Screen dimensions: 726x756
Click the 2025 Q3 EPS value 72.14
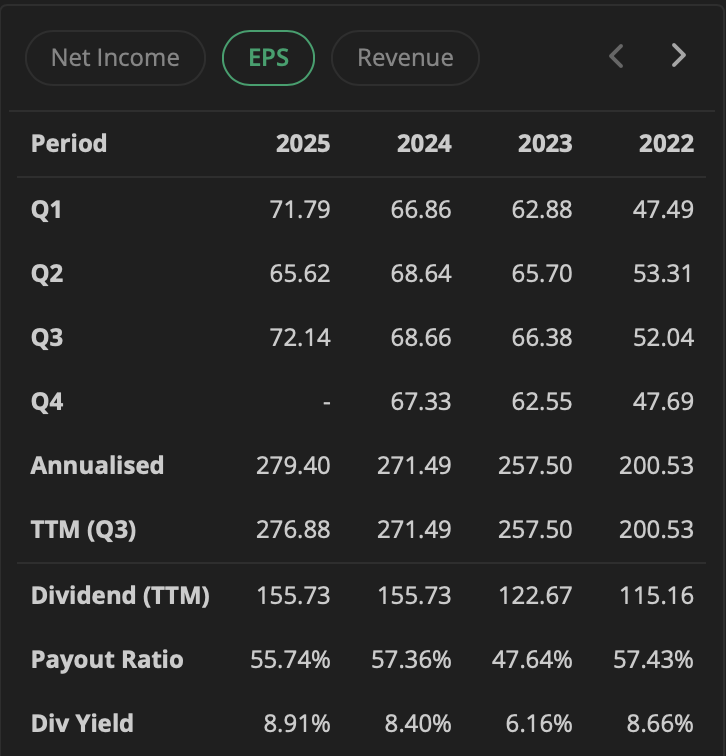(x=300, y=337)
